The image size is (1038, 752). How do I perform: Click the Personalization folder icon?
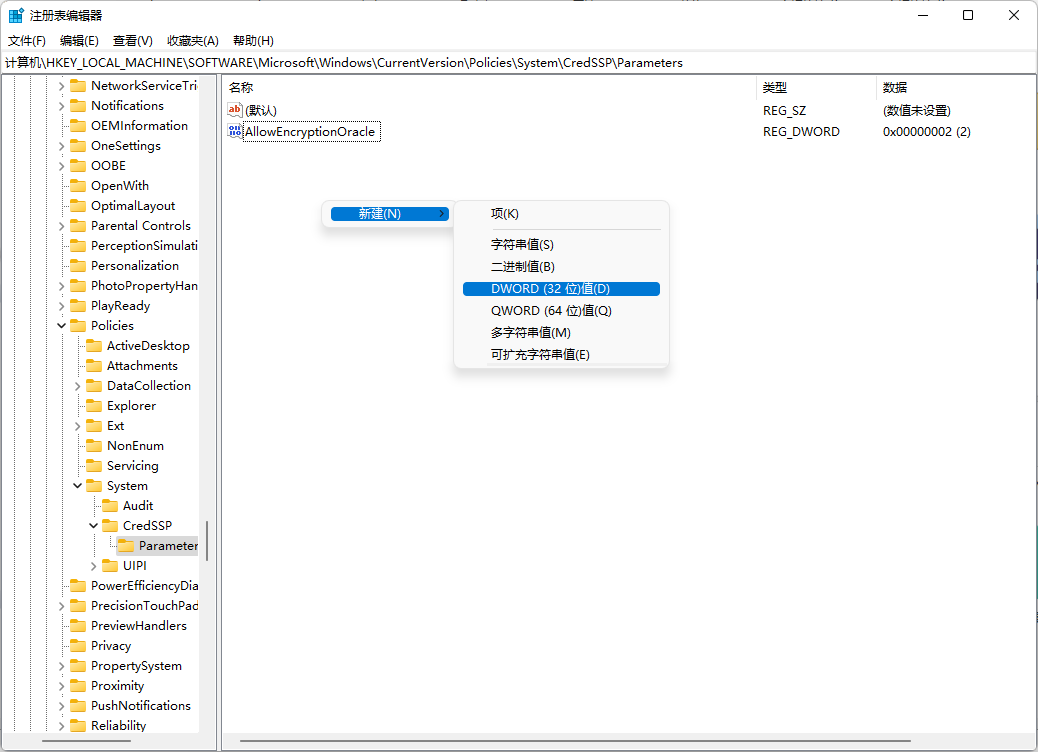click(77, 266)
